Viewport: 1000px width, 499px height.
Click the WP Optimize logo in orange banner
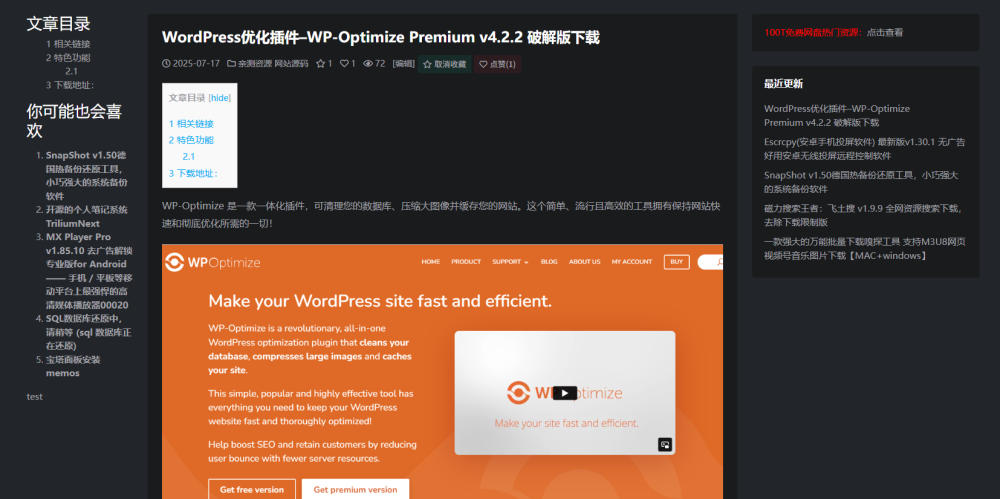coord(212,262)
